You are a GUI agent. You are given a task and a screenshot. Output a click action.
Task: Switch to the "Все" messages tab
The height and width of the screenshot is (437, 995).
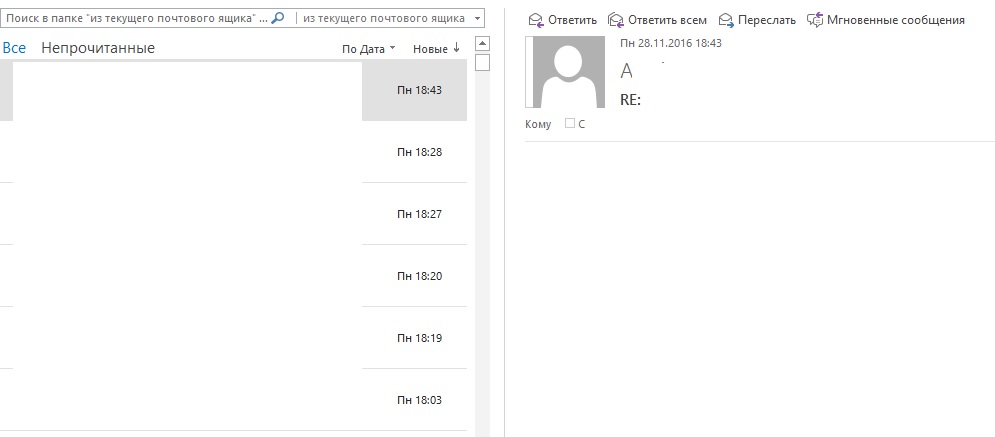14,48
